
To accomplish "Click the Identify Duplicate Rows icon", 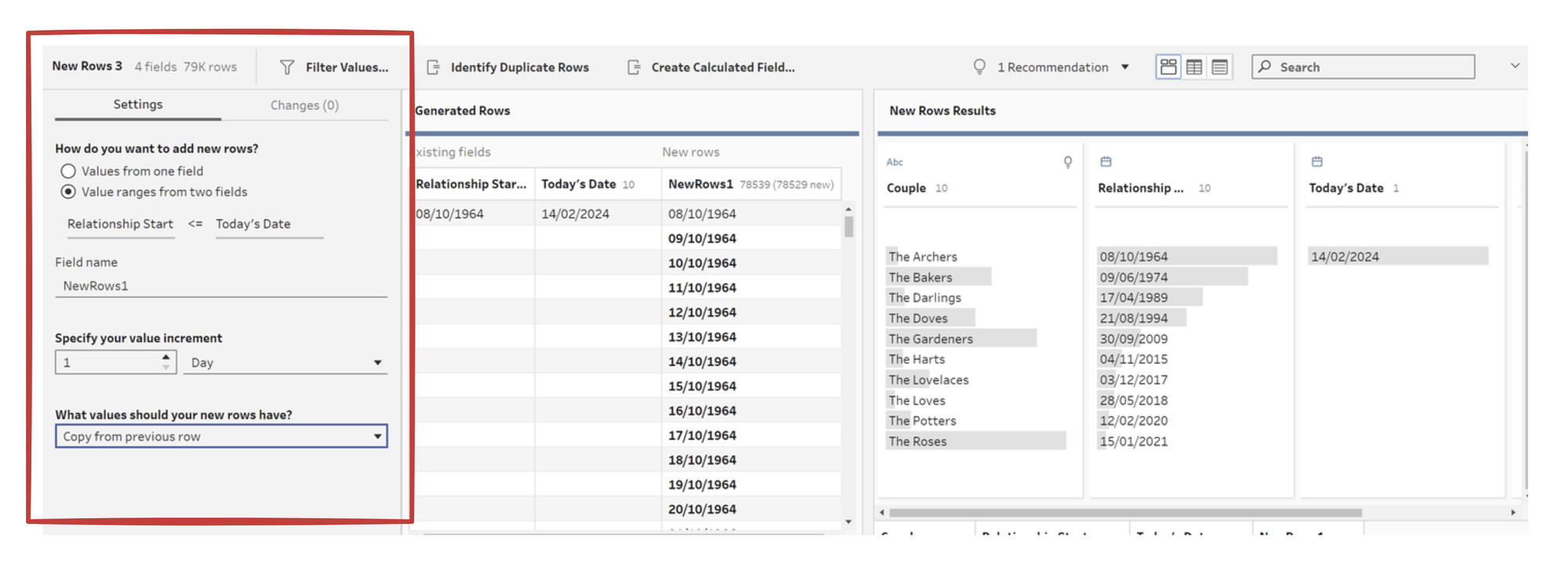I will click(x=434, y=67).
